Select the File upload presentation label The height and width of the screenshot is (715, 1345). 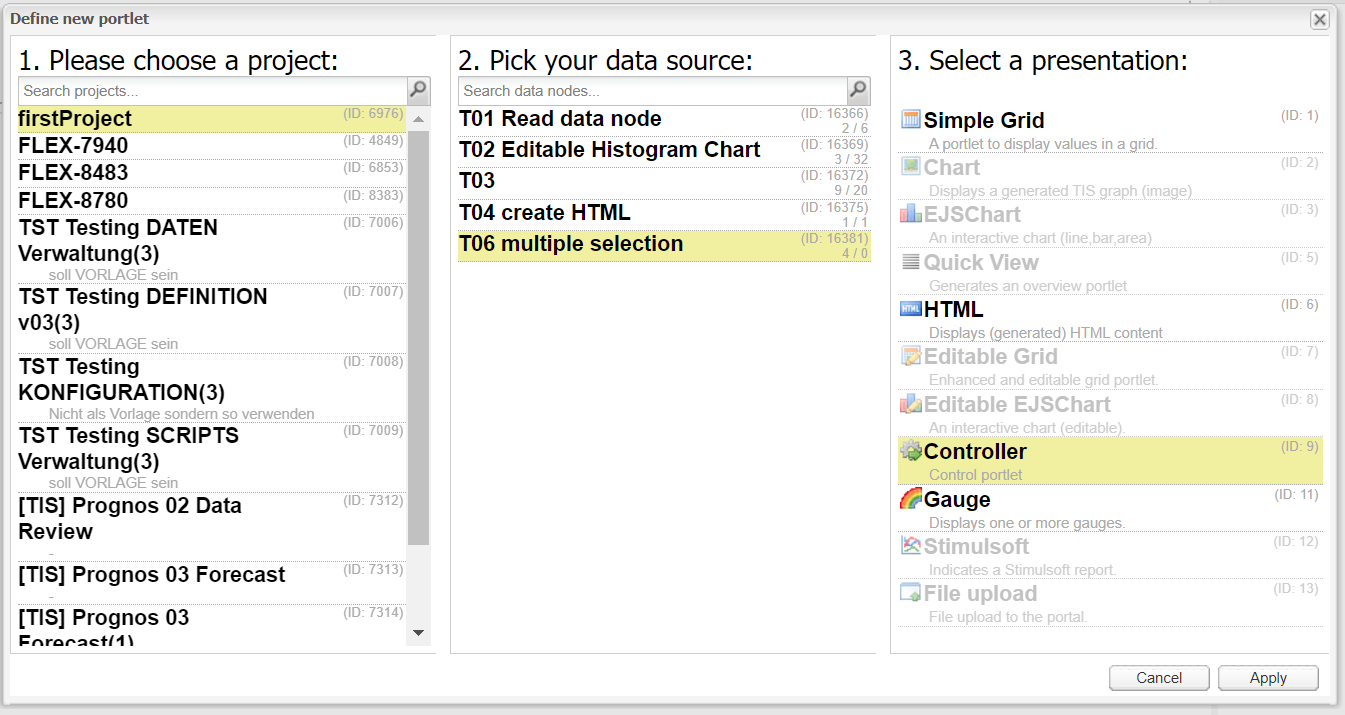click(x=980, y=594)
